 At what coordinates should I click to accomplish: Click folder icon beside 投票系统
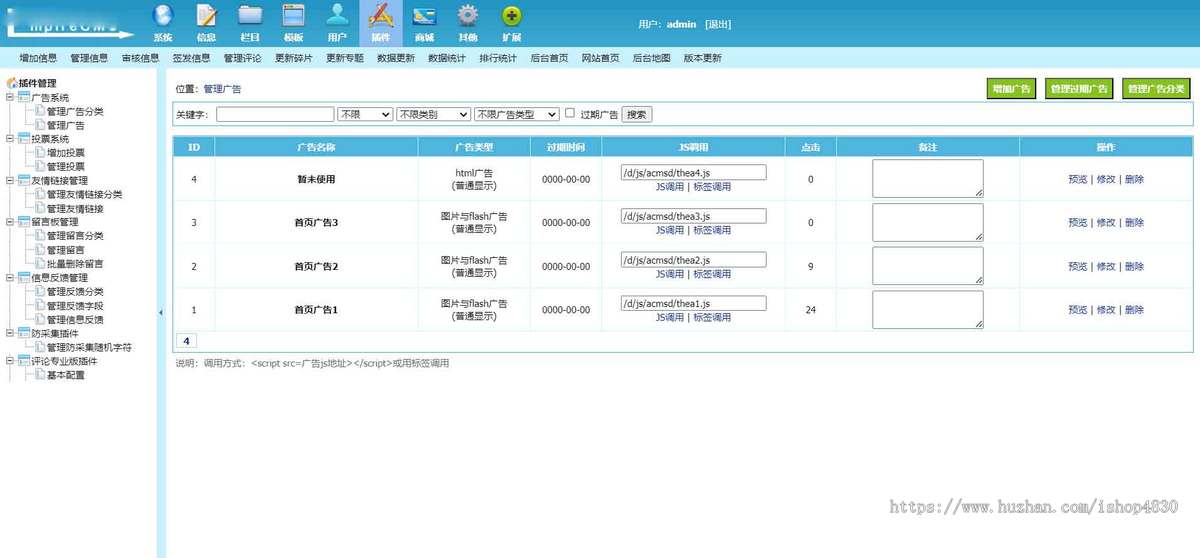(x=24, y=139)
